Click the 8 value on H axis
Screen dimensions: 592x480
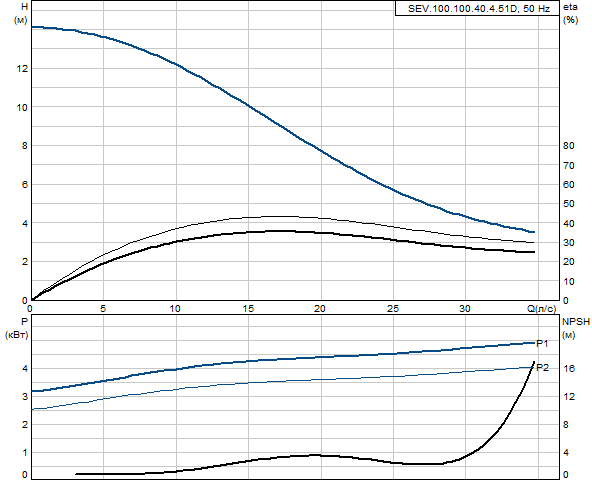coord(25,146)
